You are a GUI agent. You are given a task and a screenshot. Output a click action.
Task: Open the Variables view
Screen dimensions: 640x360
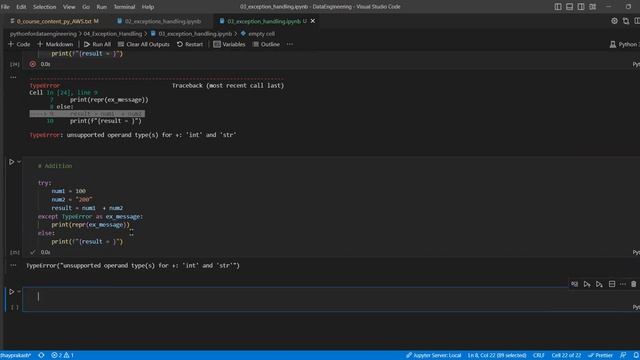(x=229, y=44)
